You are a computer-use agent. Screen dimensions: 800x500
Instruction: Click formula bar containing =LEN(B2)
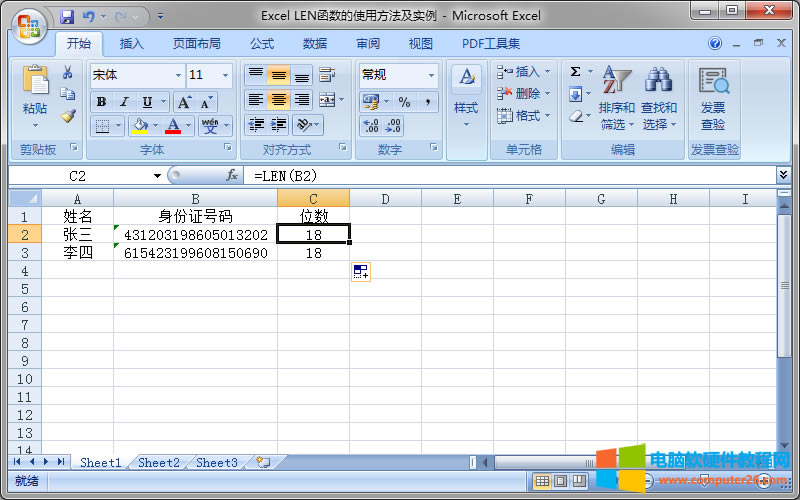(x=510, y=176)
